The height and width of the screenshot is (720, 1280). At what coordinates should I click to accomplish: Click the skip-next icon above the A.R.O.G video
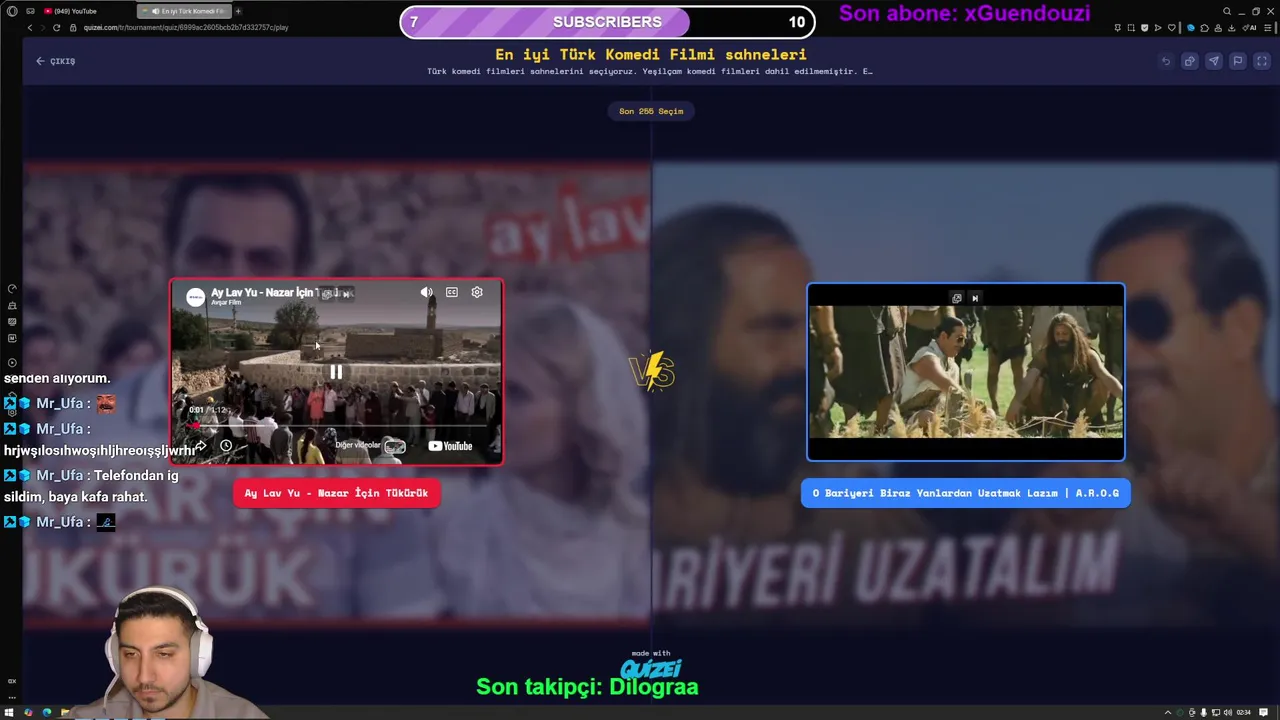pyautogui.click(x=975, y=298)
